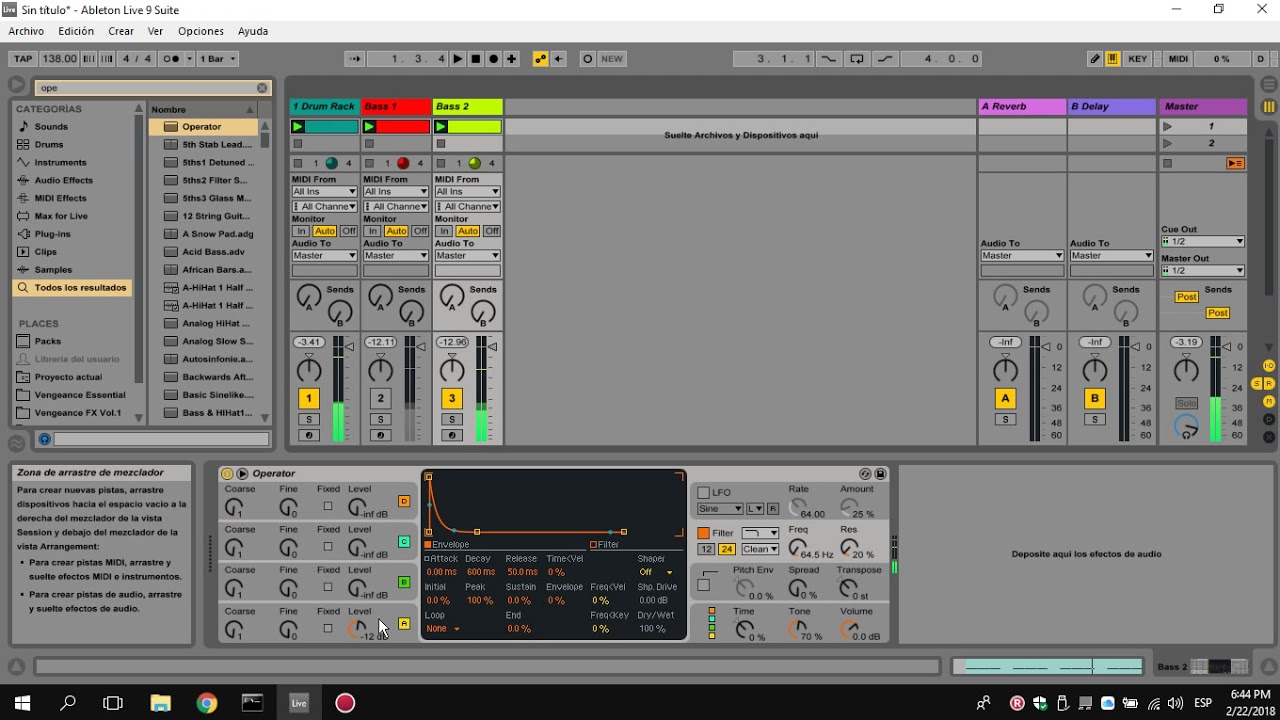Toggle the Operator Filter on/off
Viewport: 1280px width, 720px height.
click(x=703, y=533)
